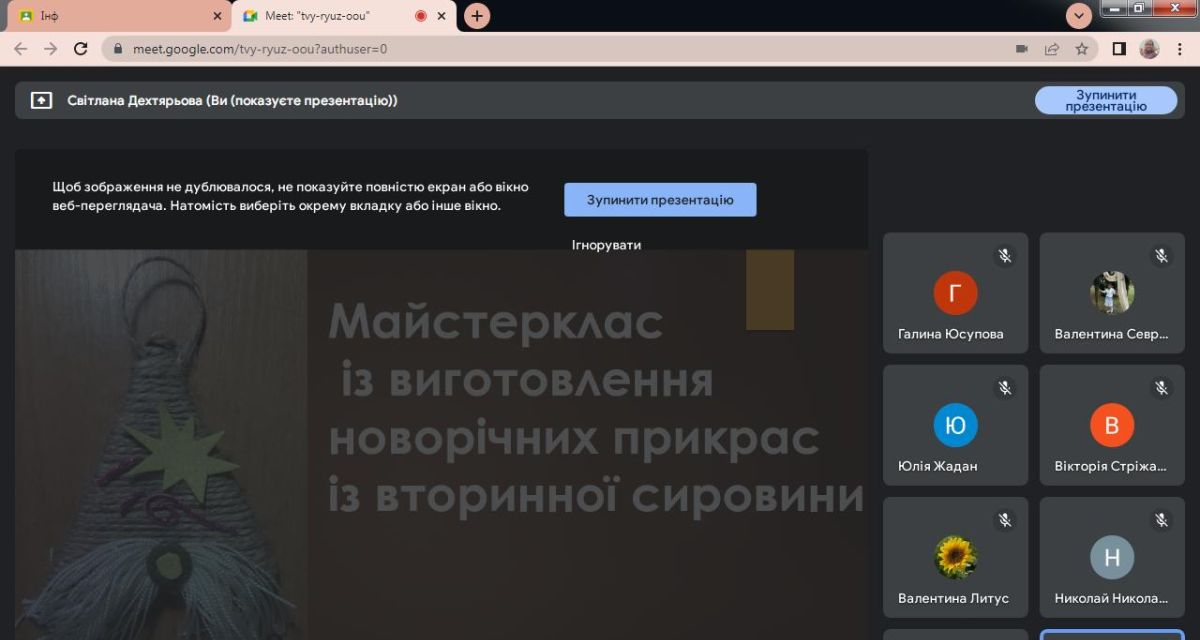1200x640 pixels.
Task: Click the browser forward arrow
Action: click(x=50, y=49)
